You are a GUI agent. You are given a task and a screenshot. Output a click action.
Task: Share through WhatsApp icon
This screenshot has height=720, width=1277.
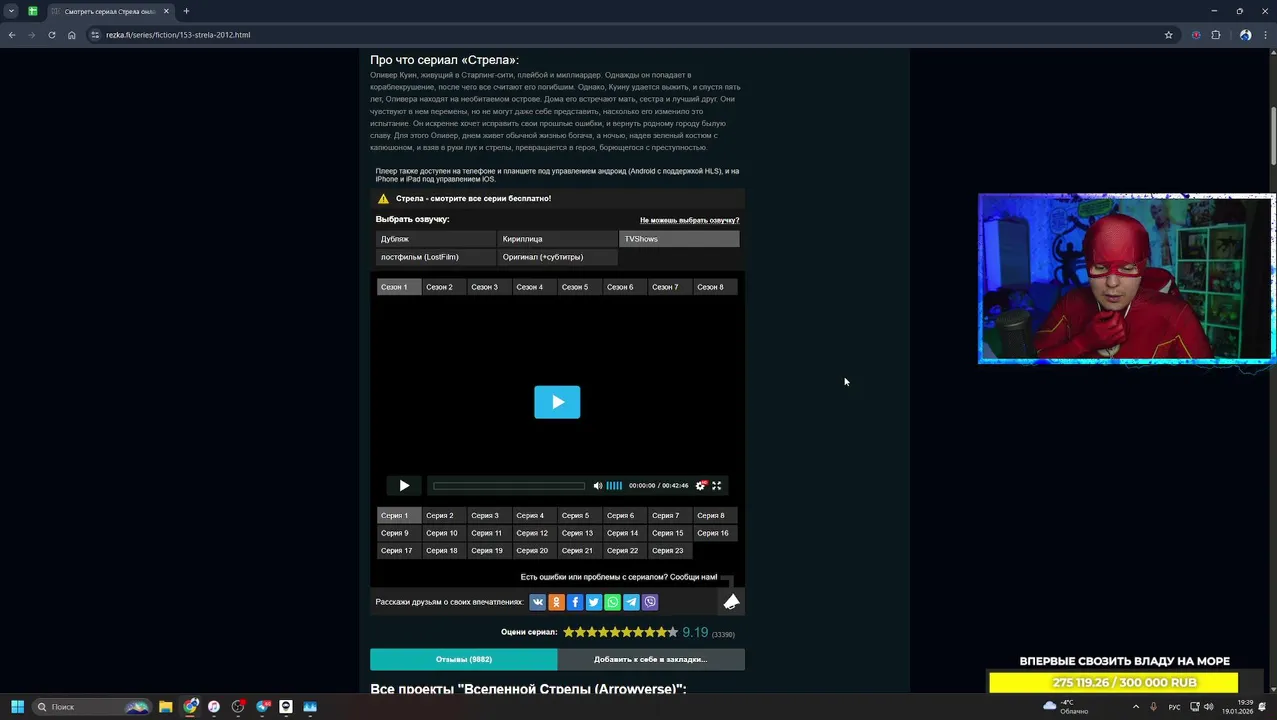point(612,602)
